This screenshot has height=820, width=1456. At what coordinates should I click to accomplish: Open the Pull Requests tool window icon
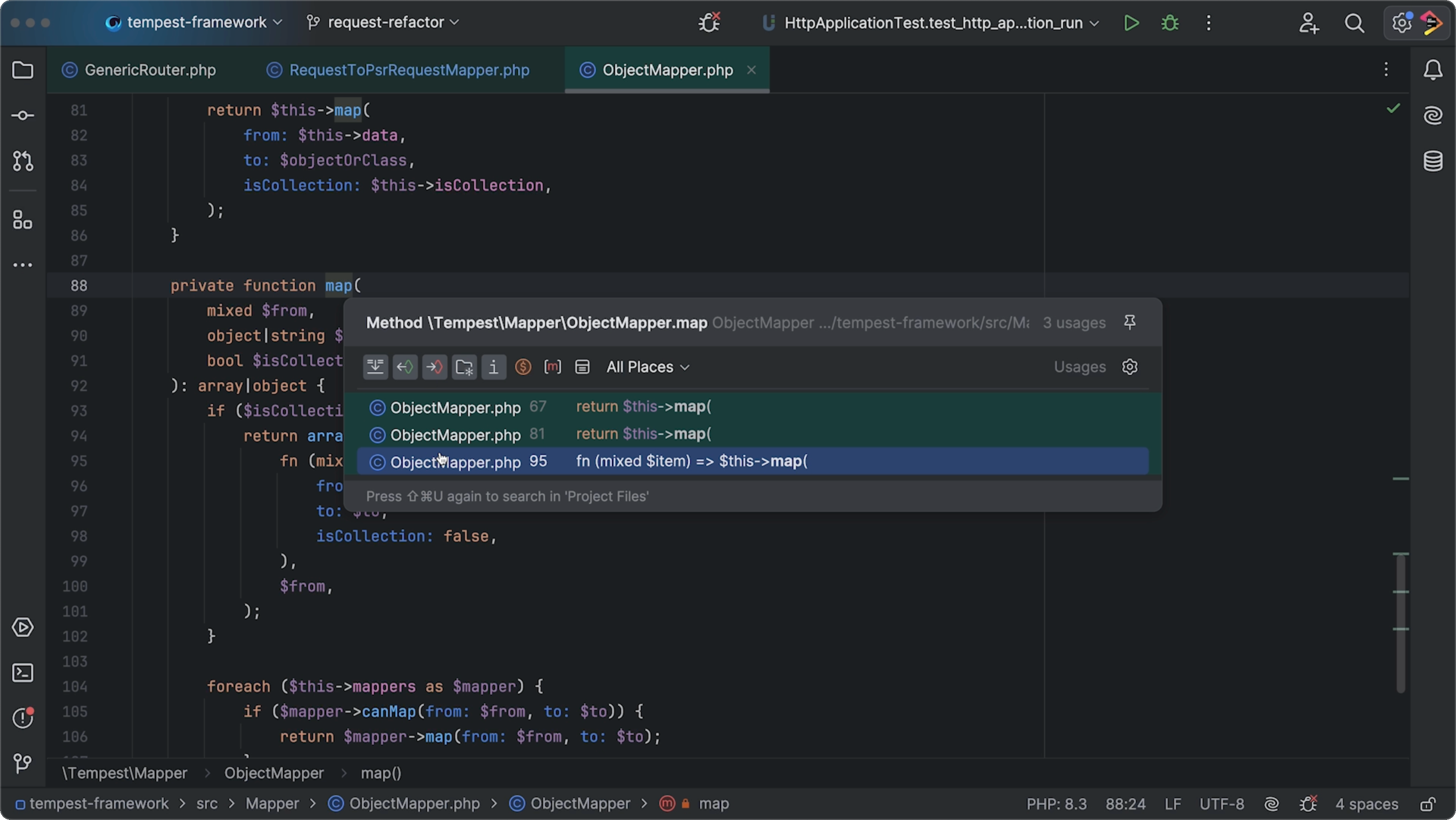pos(23,161)
